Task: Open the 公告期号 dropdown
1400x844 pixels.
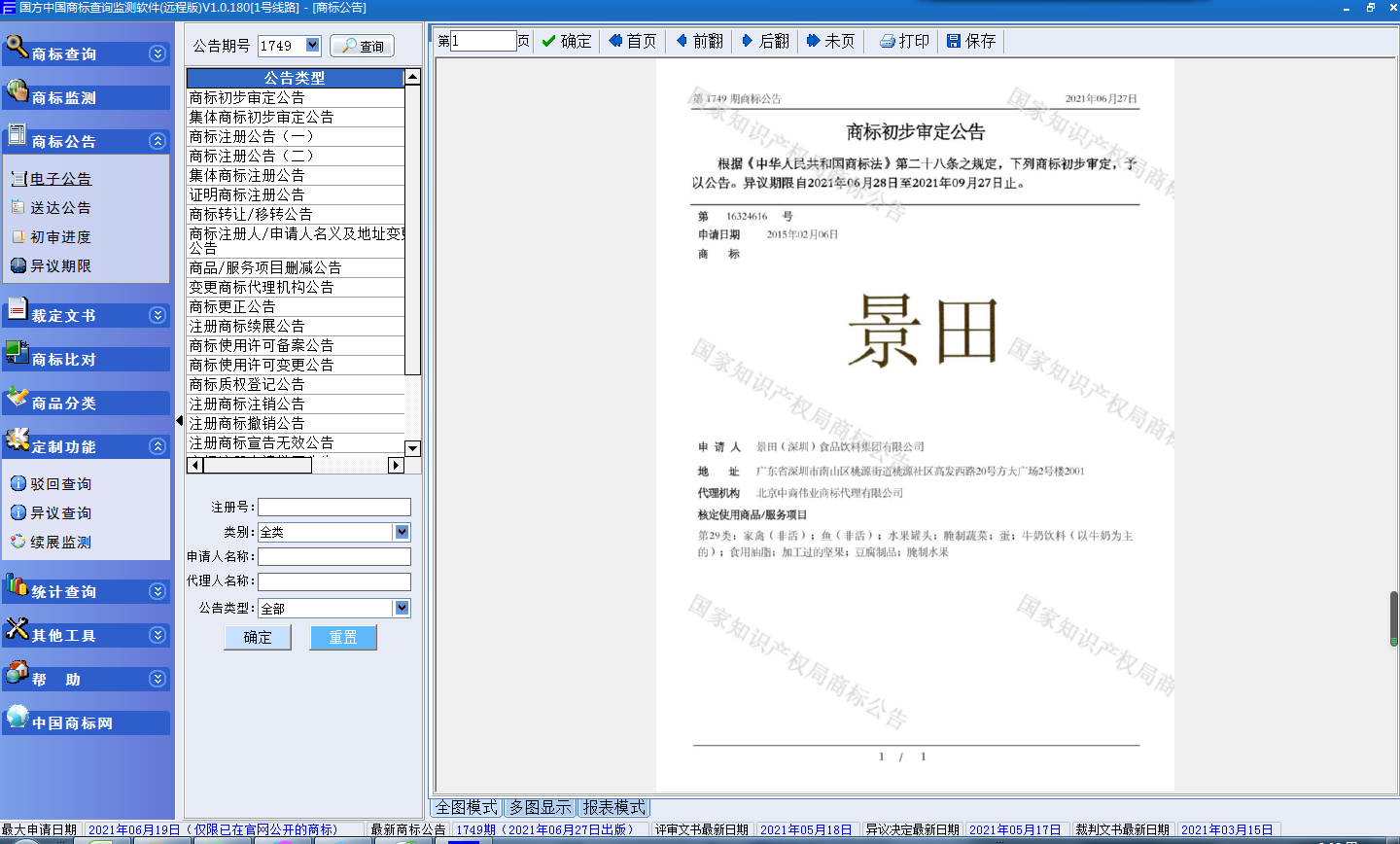Action: [x=312, y=45]
